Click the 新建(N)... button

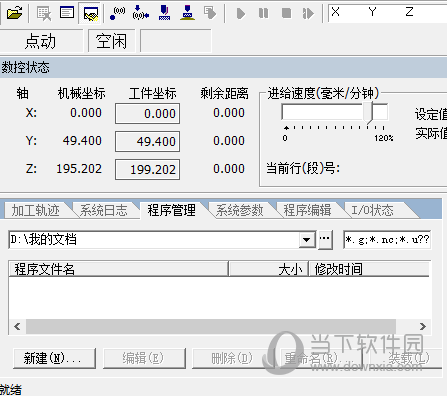(54, 358)
